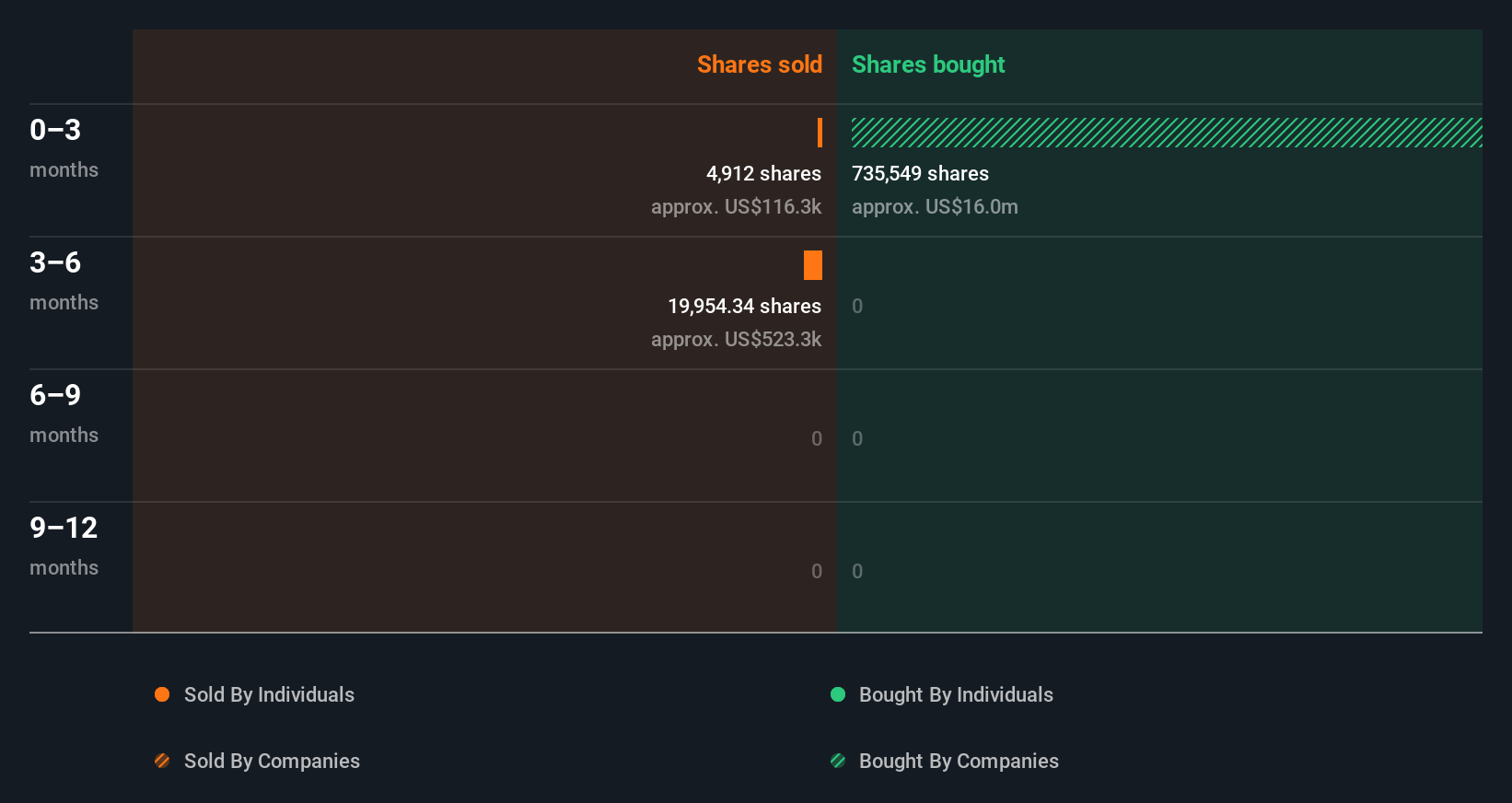The height and width of the screenshot is (803, 1512).
Task: Click the Shares sold column header
Action: point(759,64)
